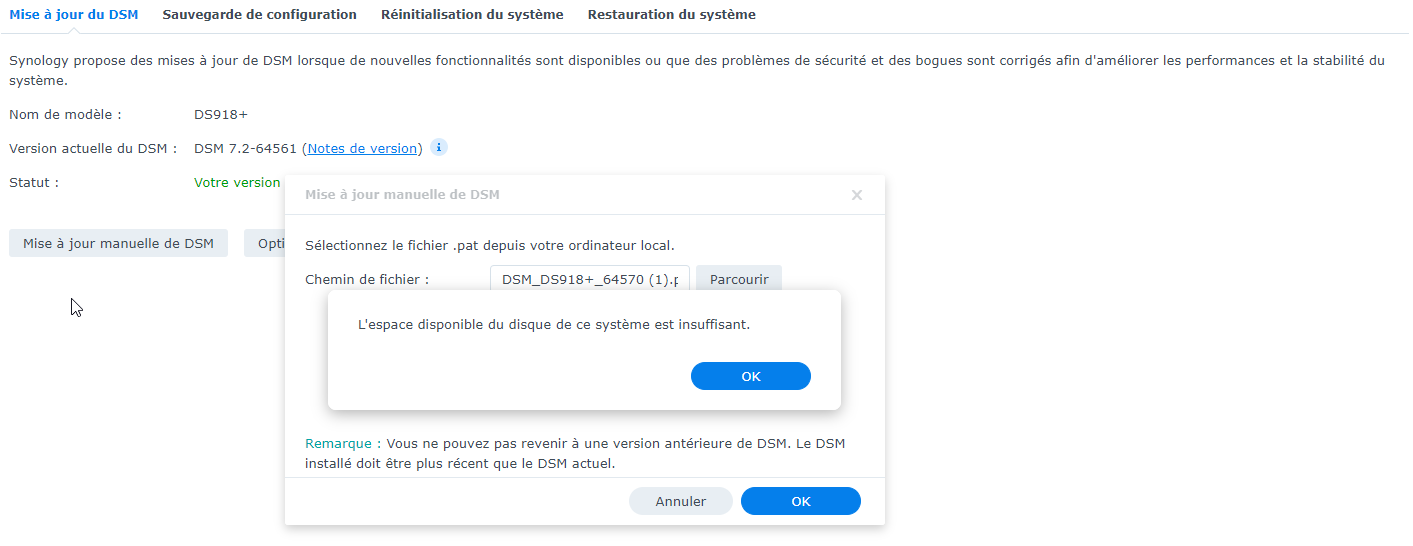Viewport: 1413px width, 546px height.
Task: Confirm the manual update dialog with its OK button
Action: point(800,501)
